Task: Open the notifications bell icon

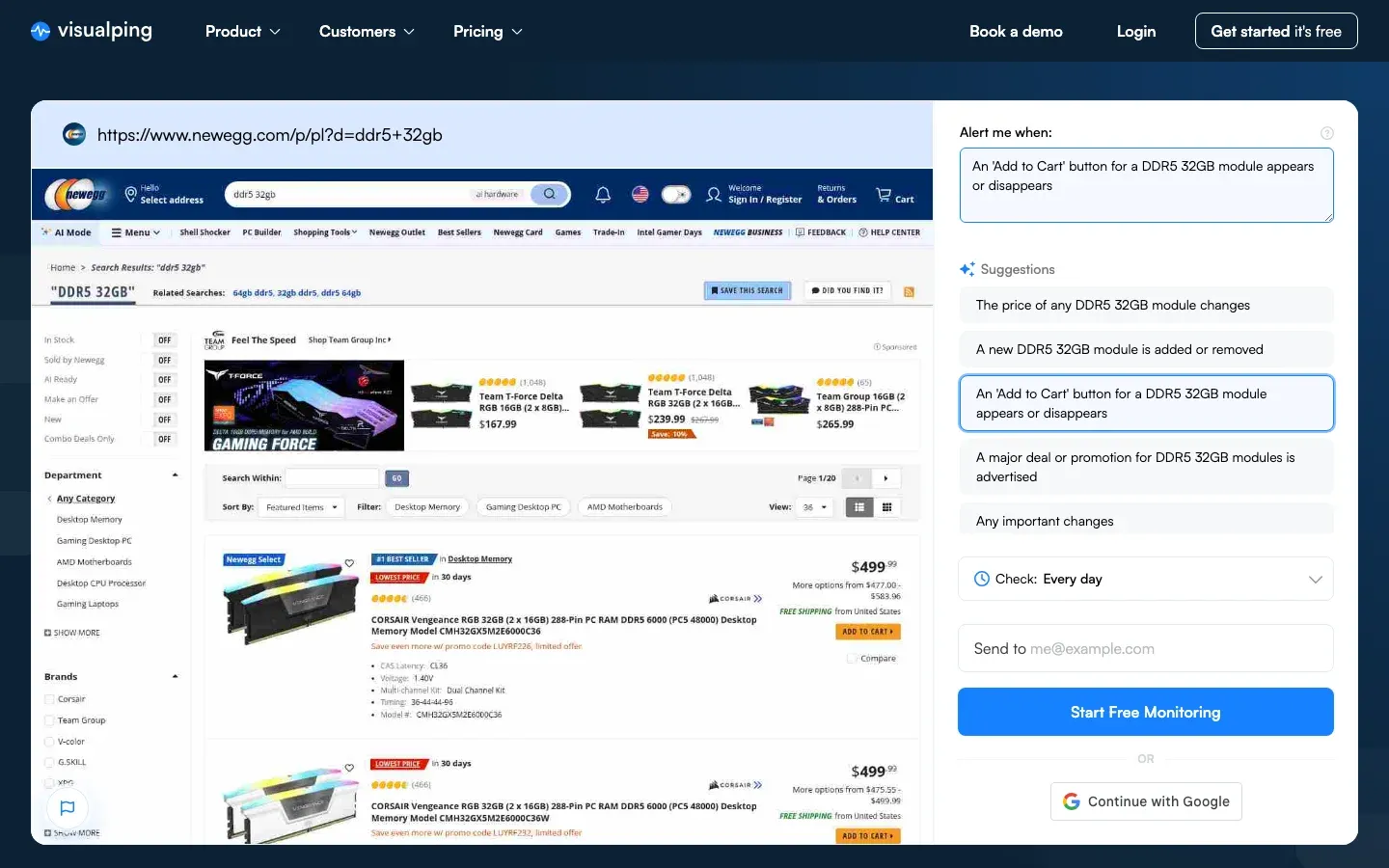Action: pos(603,195)
